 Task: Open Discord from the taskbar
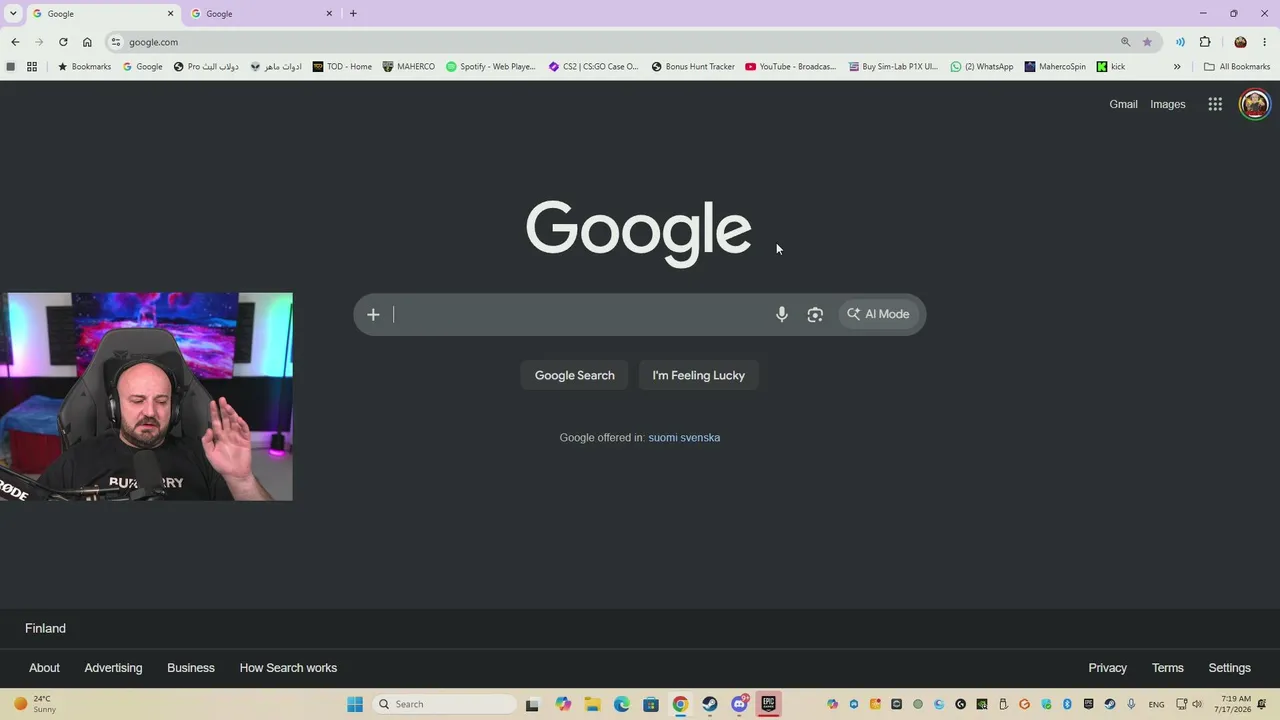[x=739, y=704]
